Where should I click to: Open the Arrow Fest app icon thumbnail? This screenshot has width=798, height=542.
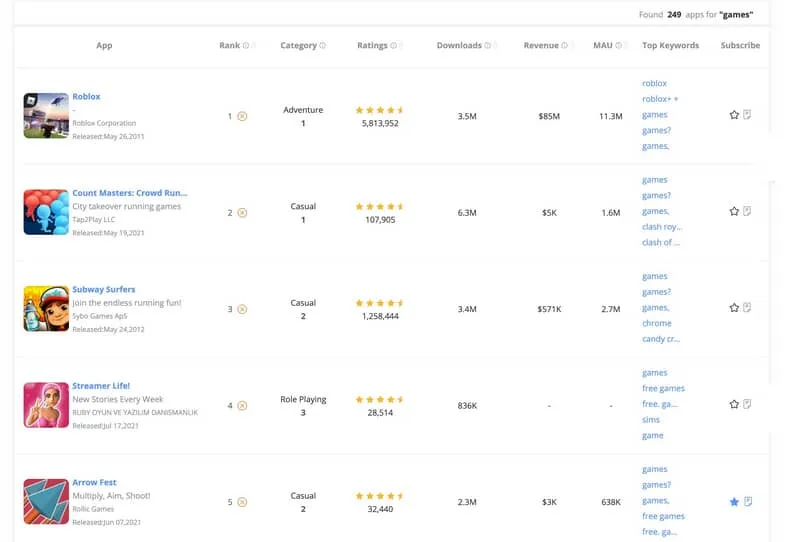click(46, 501)
